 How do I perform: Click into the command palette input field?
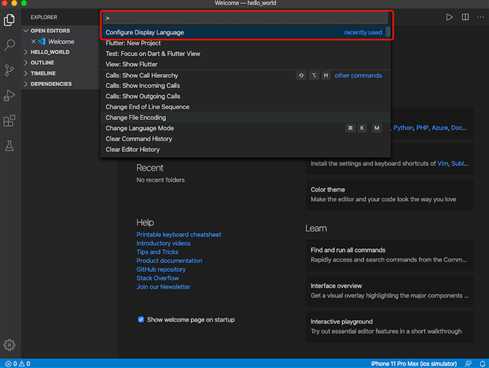pos(245,18)
